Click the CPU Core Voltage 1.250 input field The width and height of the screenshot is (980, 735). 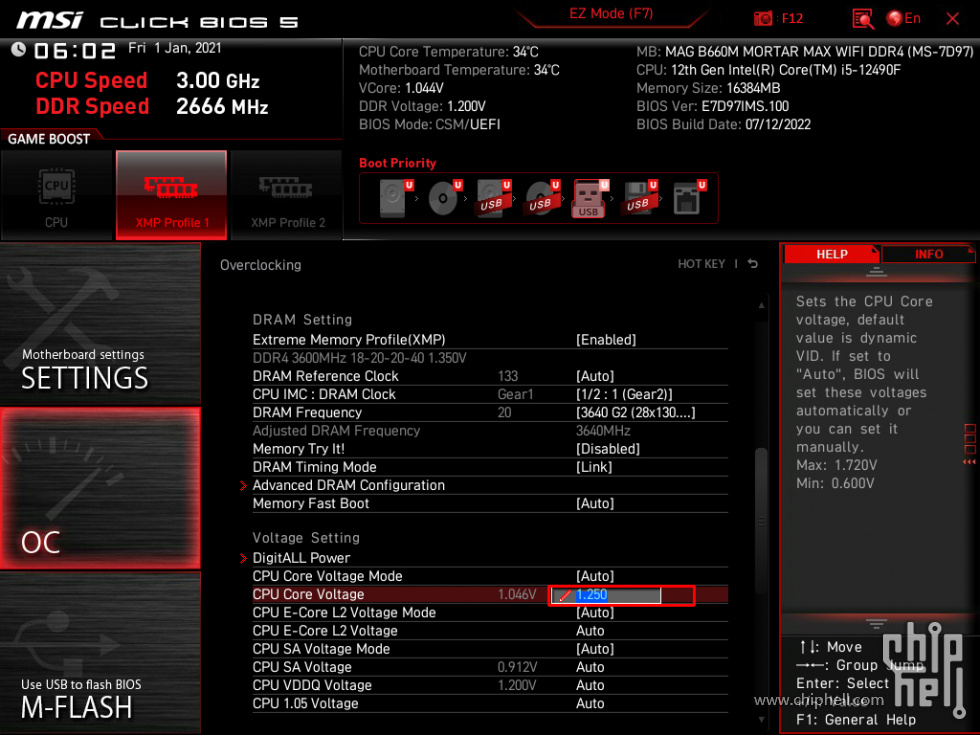click(x=606, y=595)
